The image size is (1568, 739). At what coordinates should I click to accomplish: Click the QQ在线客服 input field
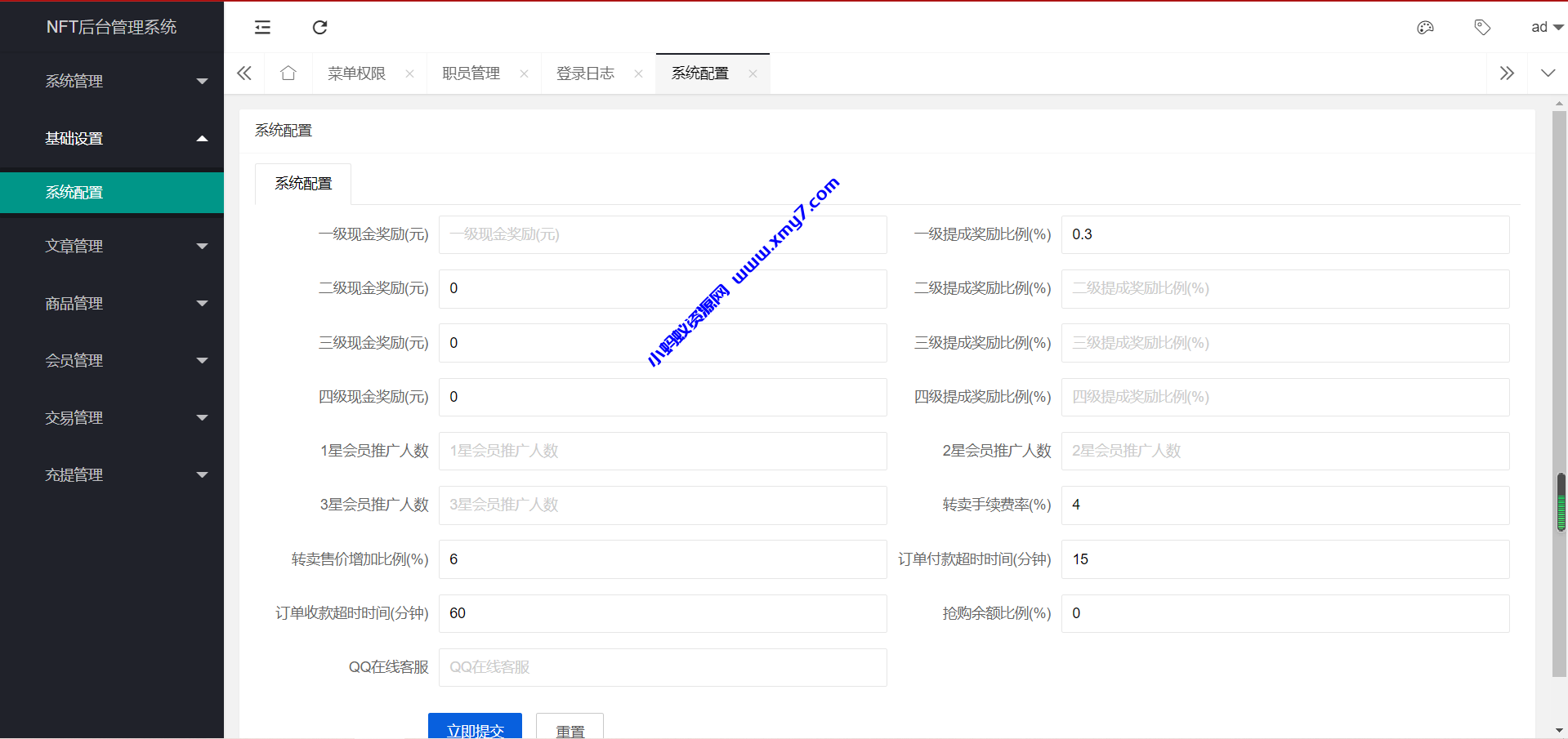tap(662, 667)
